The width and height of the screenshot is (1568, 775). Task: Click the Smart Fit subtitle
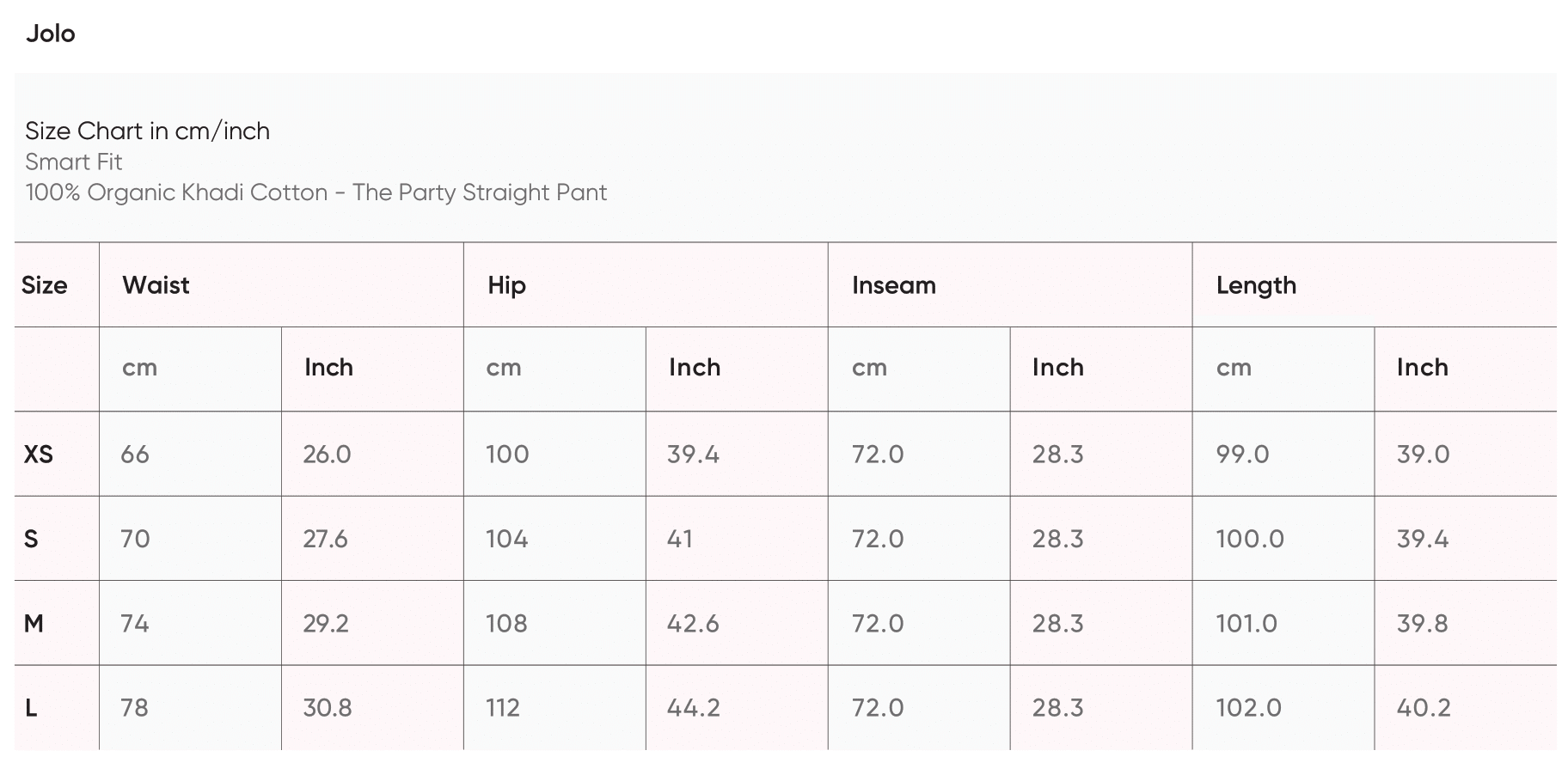74,162
